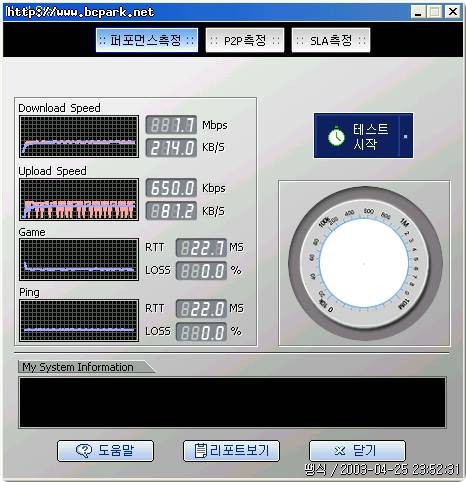The width and height of the screenshot is (466, 482).
Task: Click the Download Speed label
Action: click(59, 108)
